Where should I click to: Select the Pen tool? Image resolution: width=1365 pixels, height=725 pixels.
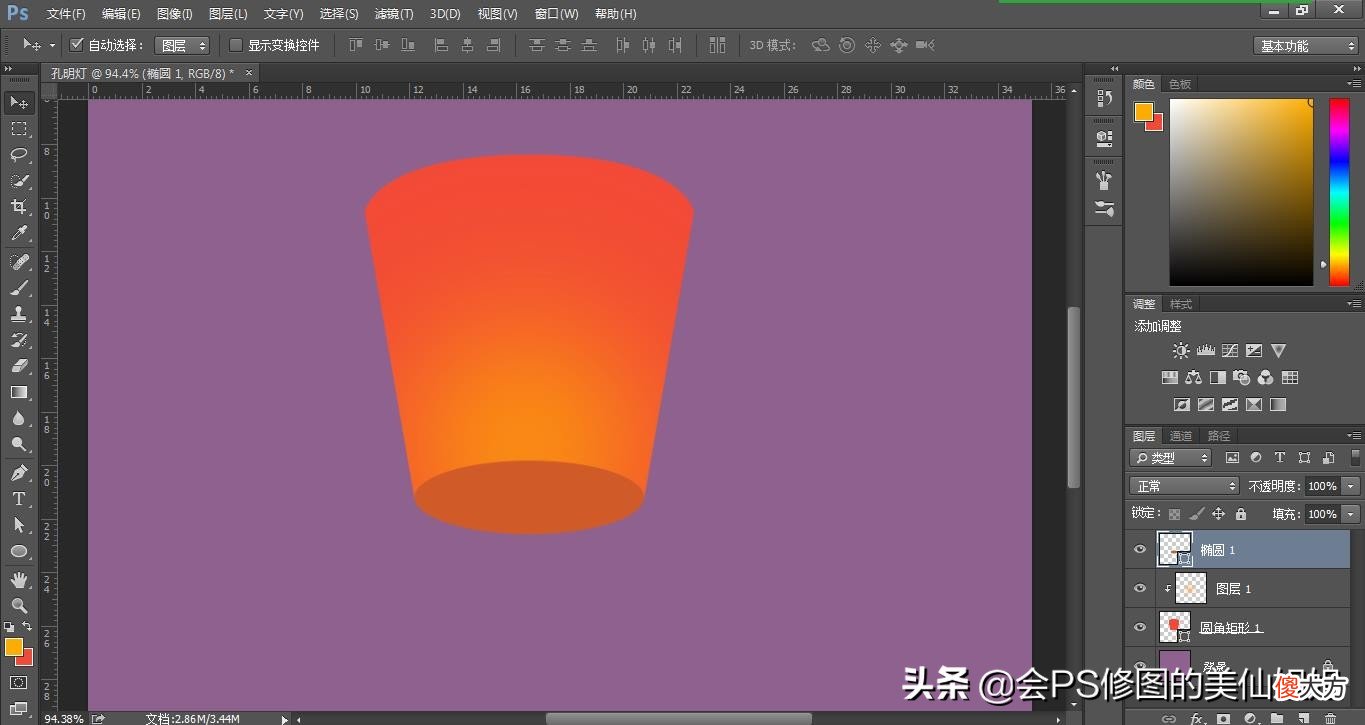(x=19, y=472)
